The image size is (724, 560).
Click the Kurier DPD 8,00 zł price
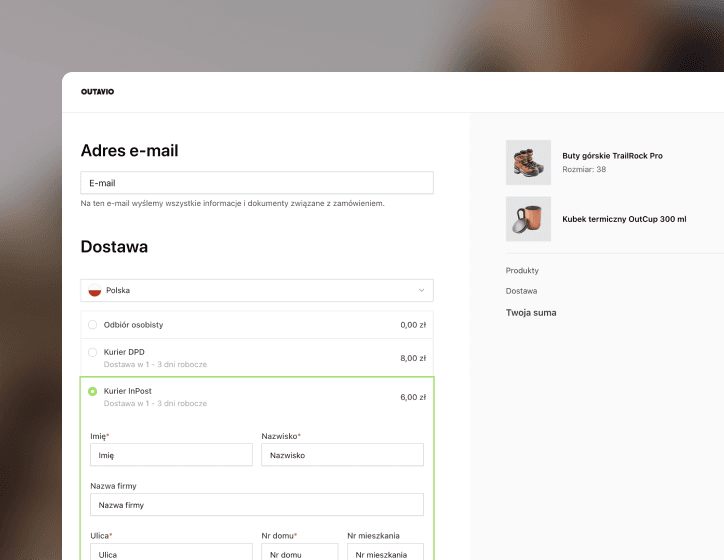413,358
